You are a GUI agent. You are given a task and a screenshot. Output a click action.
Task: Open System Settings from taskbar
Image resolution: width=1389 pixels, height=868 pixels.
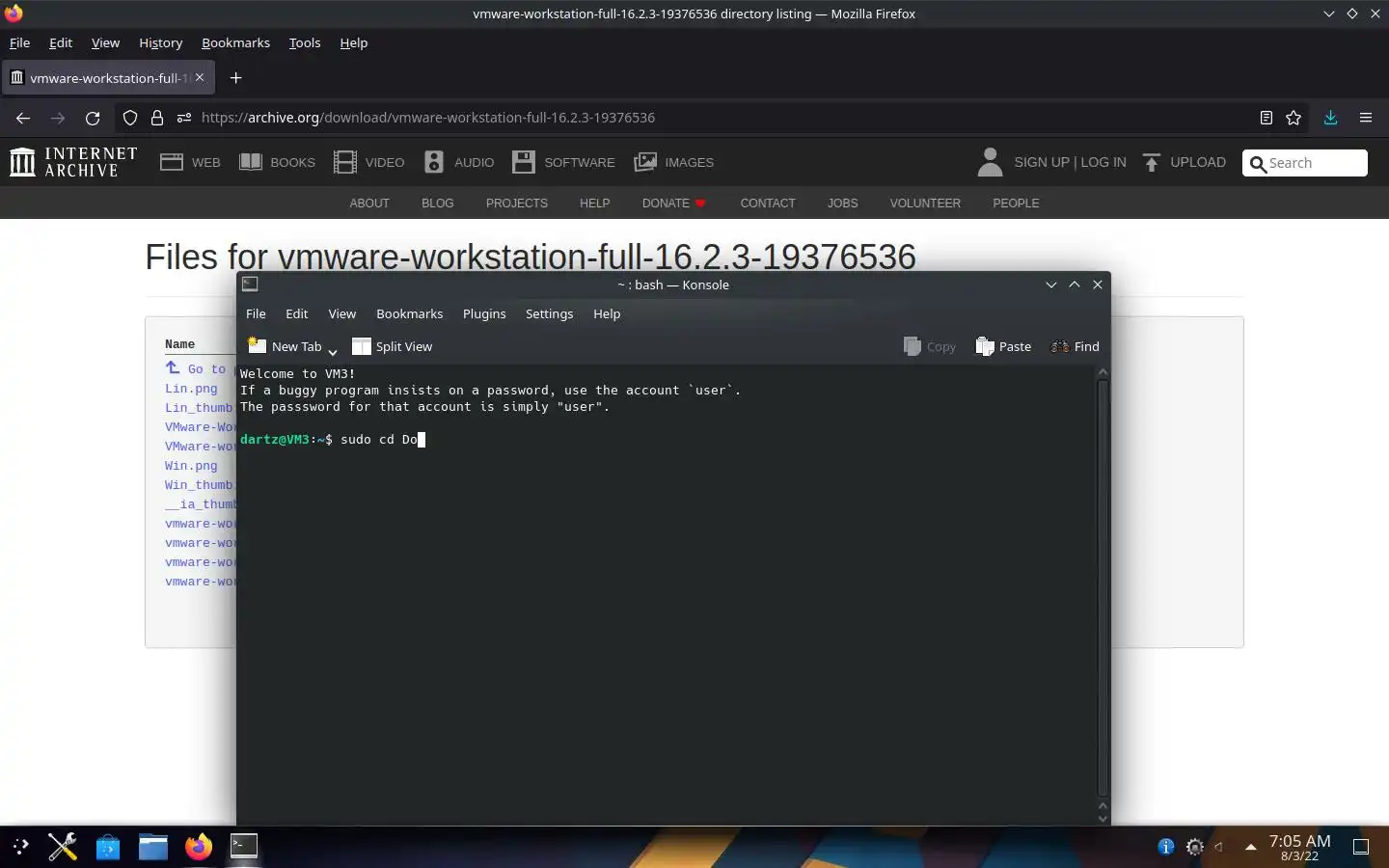click(63, 847)
